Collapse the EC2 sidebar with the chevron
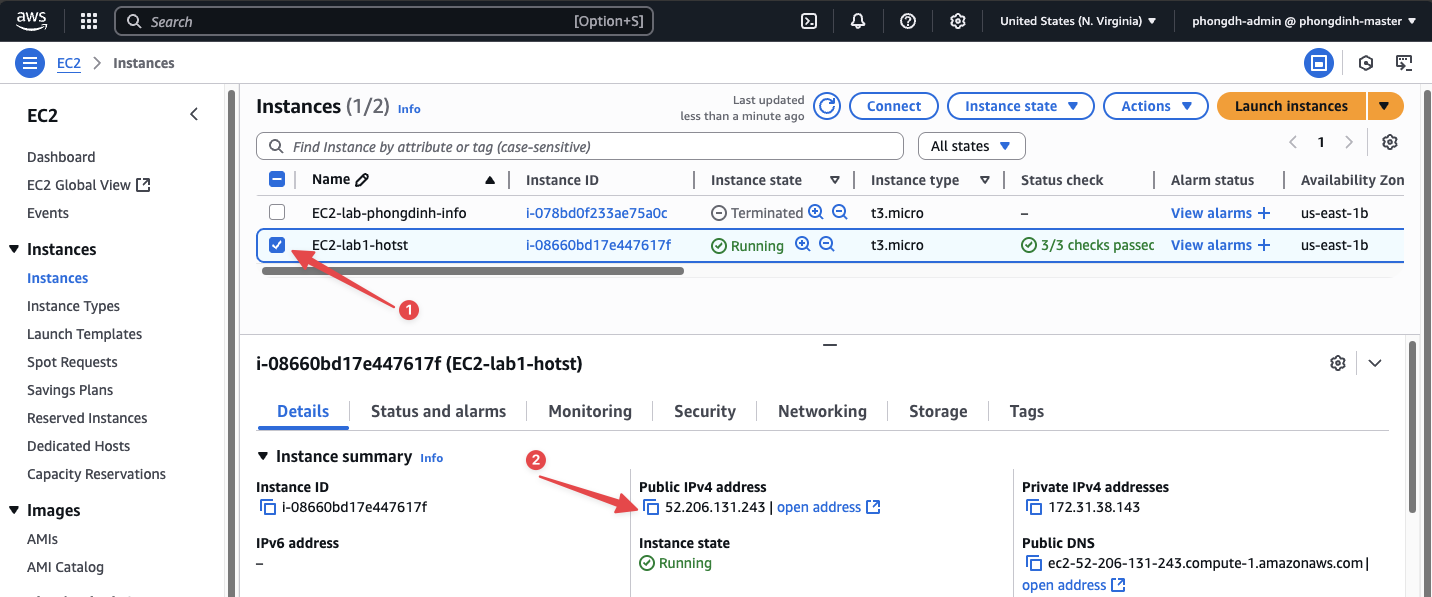Viewport: 1432px width, 597px height. coord(194,115)
